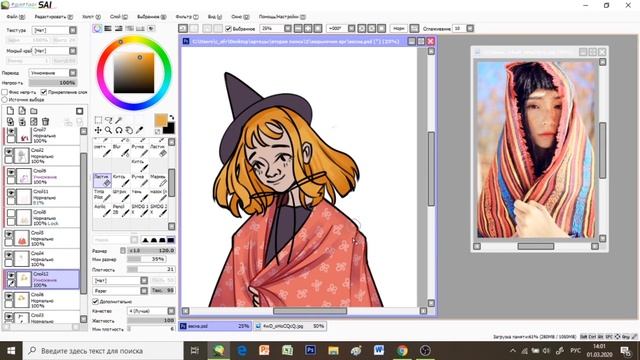Click the orange foreground color swatch
Screen dimensions: 640x360
click(161, 120)
